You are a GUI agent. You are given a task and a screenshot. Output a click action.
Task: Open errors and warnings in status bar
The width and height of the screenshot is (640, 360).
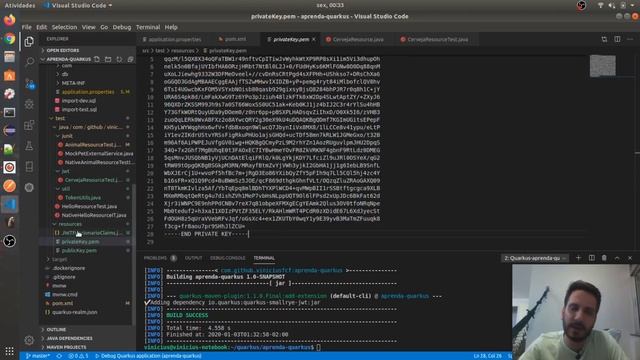78,356
